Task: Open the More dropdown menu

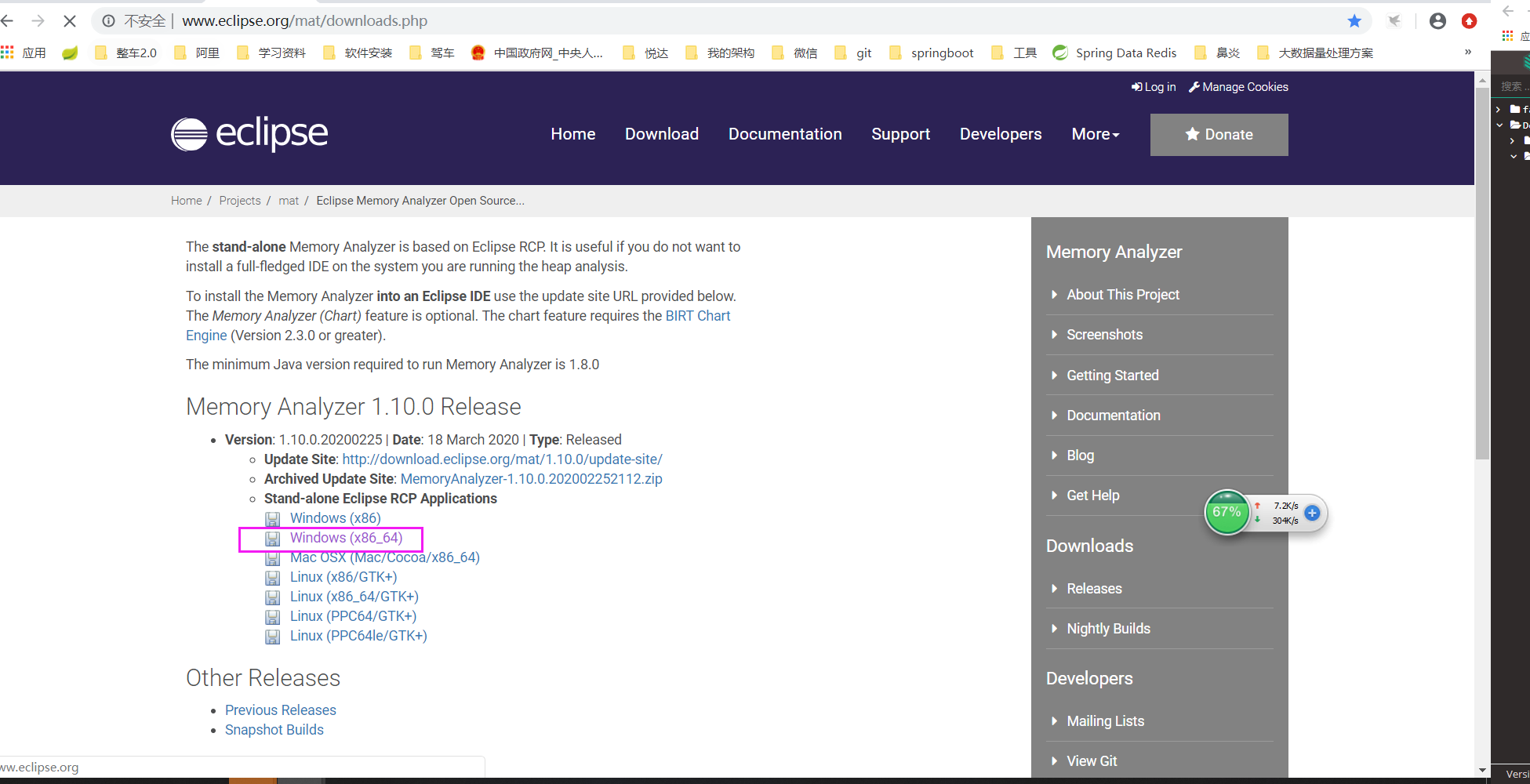Action: (1096, 134)
